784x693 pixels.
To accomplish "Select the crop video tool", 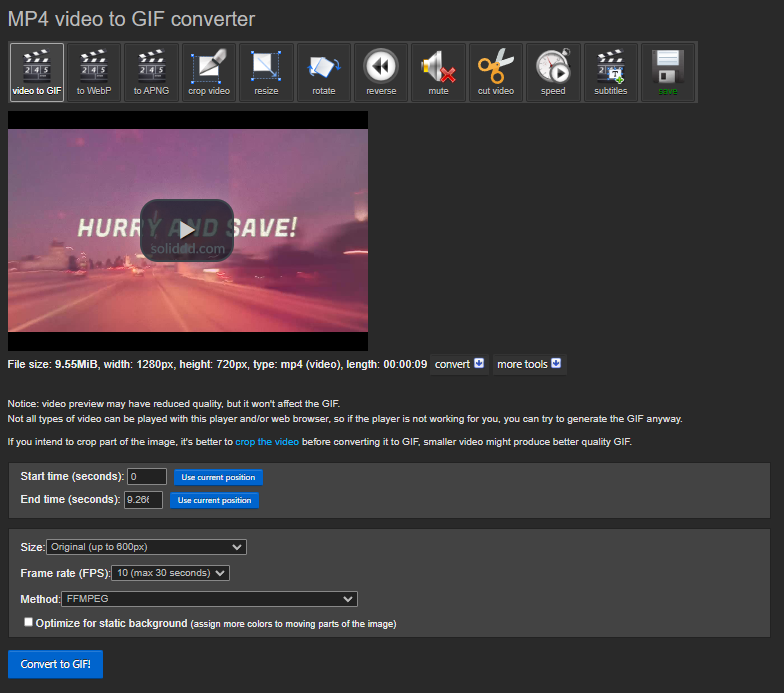I will click(208, 72).
